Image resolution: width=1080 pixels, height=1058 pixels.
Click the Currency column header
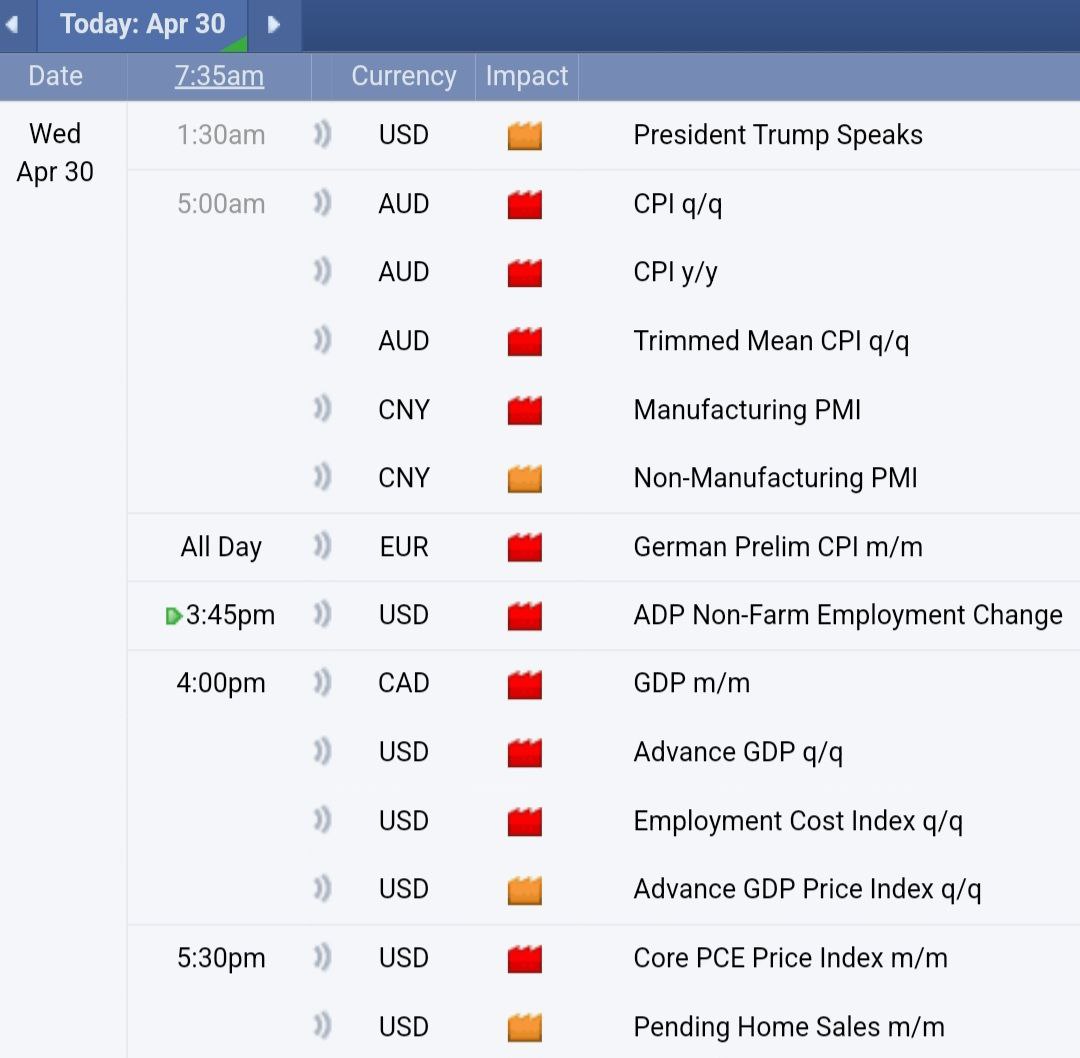(x=404, y=76)
